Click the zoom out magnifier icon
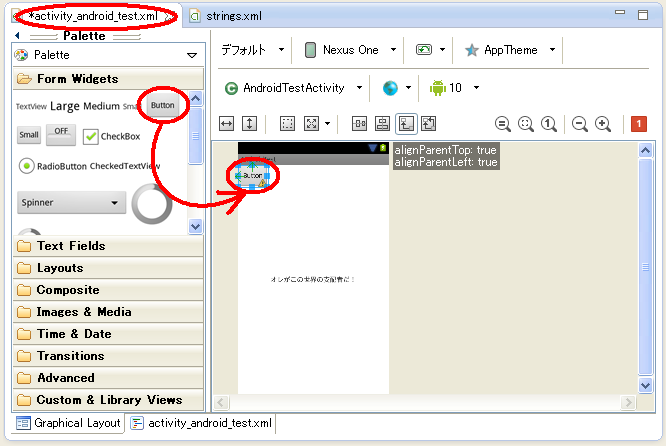The width and height of the screenshot is (666, 446). (x=579, y=124)
